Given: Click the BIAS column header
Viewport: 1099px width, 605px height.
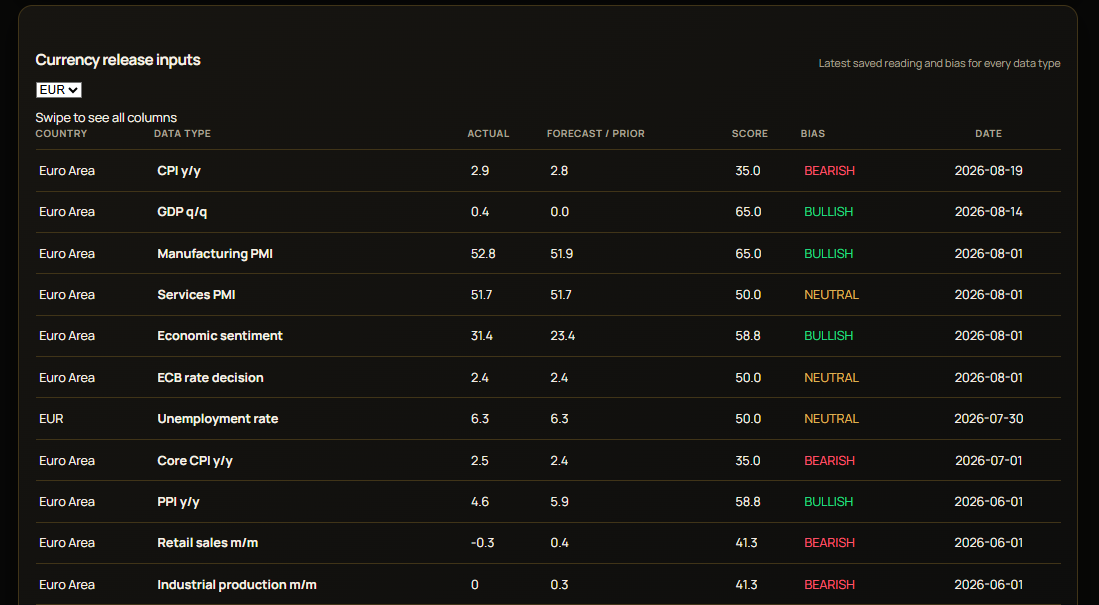Looking at the screenshot, I should (813, 133).
